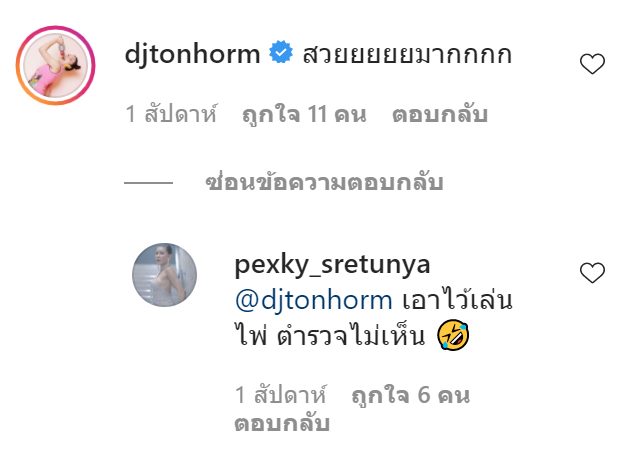
Task: Click the blue verified badge beside djtonhorm
Action: coord(281,52)
